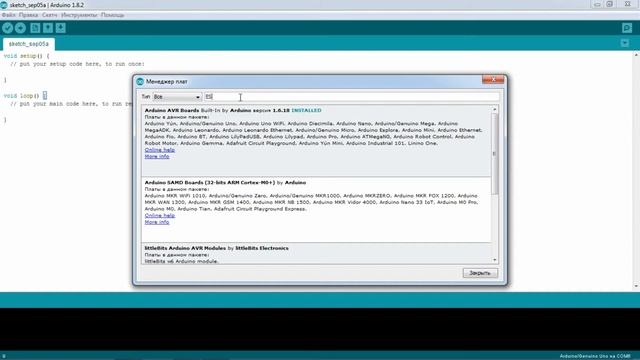The image size is (640, 360).
Task: Click the board list scroll down arrow
Action: 495,260
